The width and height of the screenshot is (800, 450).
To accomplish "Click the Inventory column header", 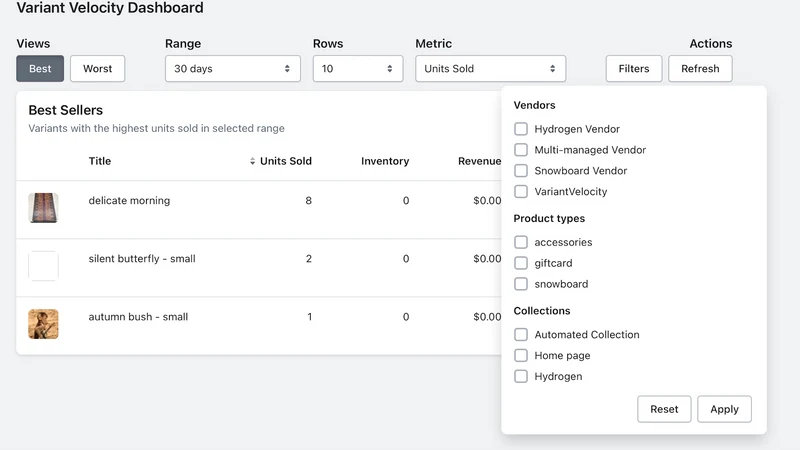I will pos(385,161).
